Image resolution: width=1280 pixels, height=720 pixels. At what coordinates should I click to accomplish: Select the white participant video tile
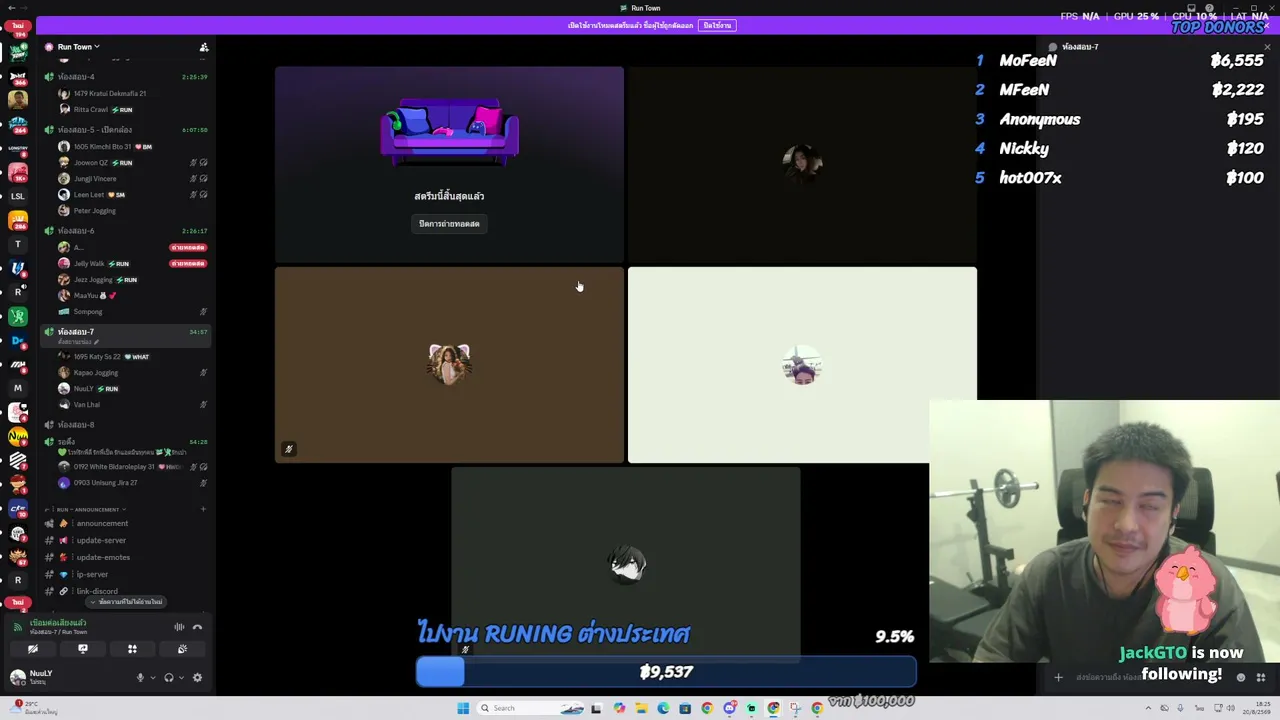(x=802, y=364)
